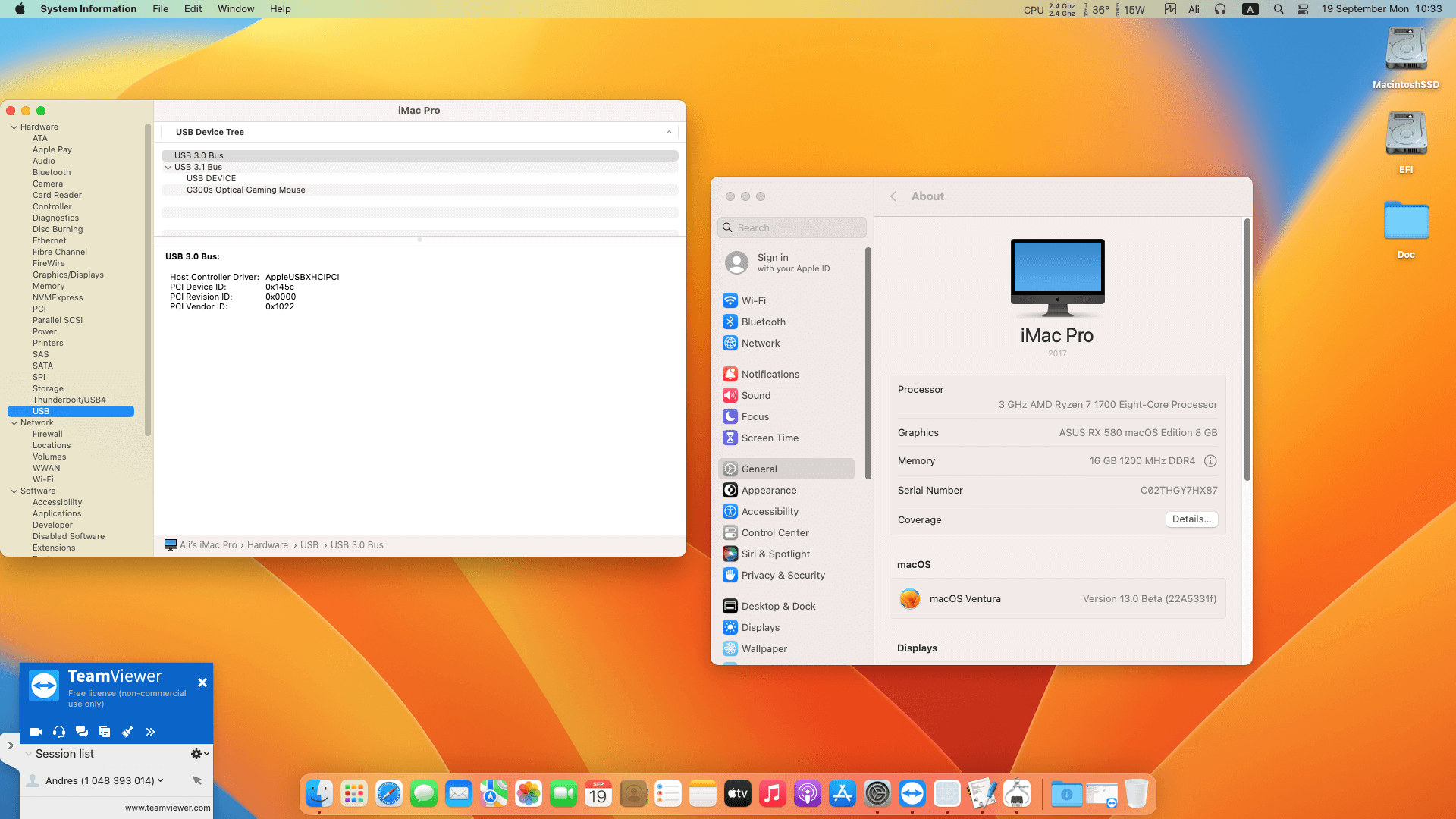Screen dimensions: 1456x819
Task: Open Bluetooth settings in sidebar
Action: [763, 322]
